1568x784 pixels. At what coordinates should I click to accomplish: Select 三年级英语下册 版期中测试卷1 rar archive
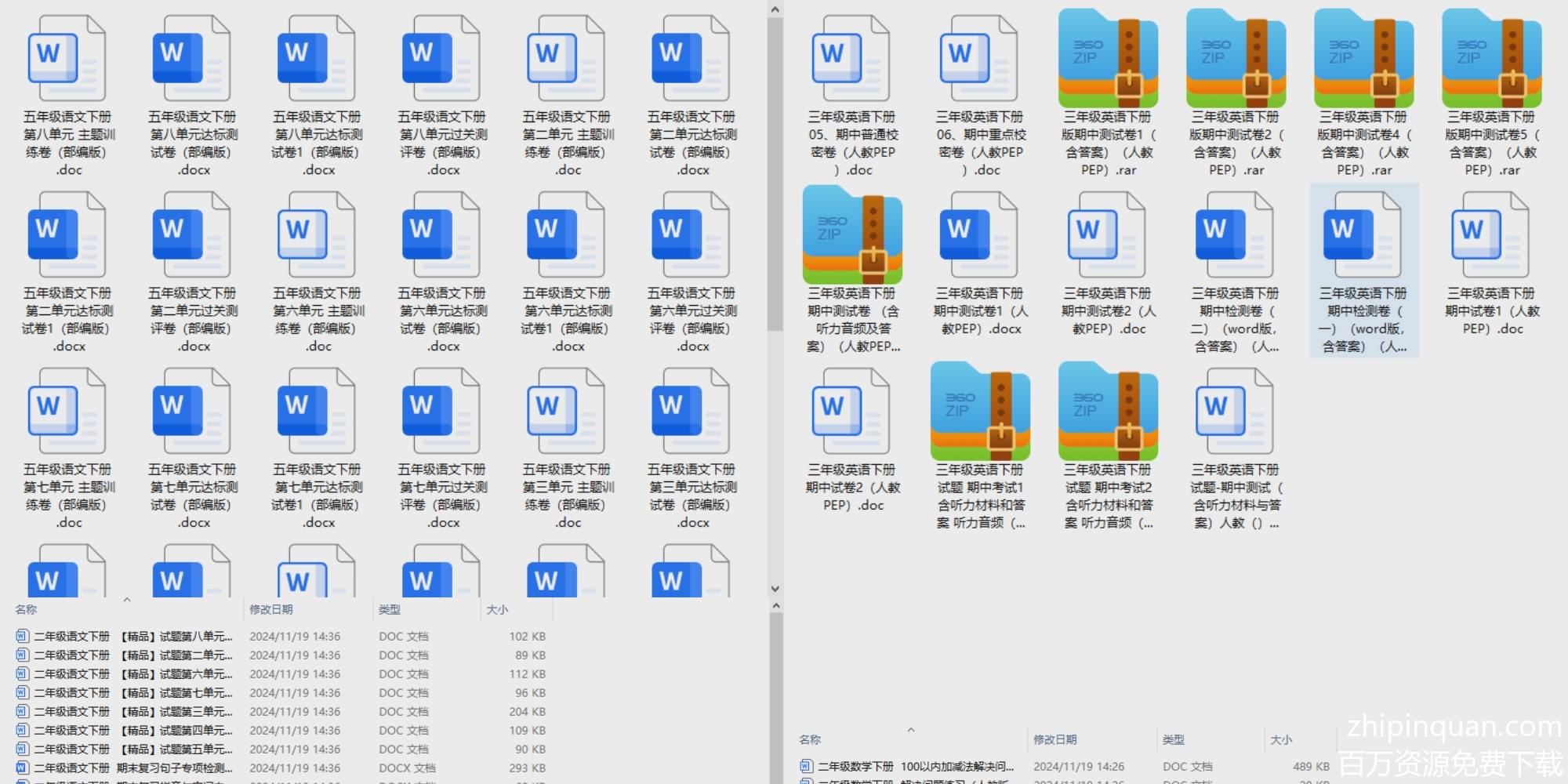(1107, 59)
